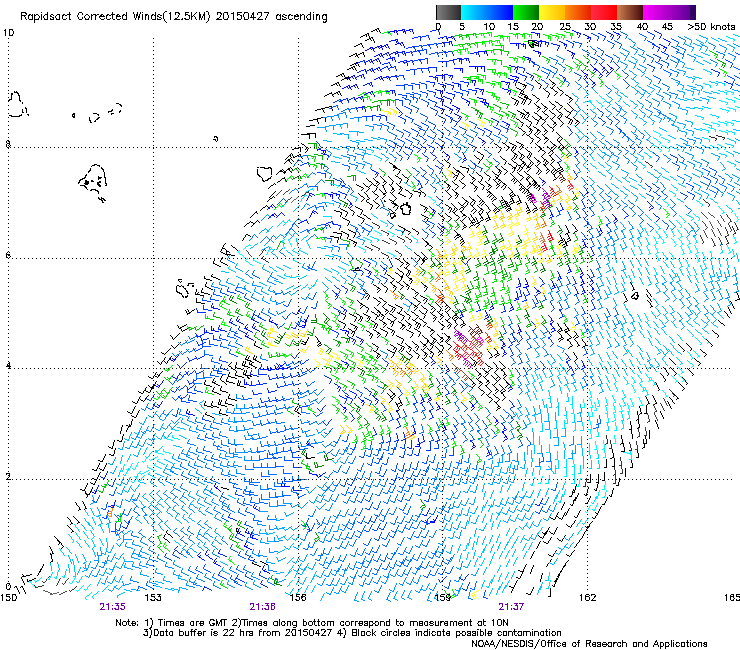
Task: Click the green 15-20 knots legend swatch
Action: (x=526, y=12)
